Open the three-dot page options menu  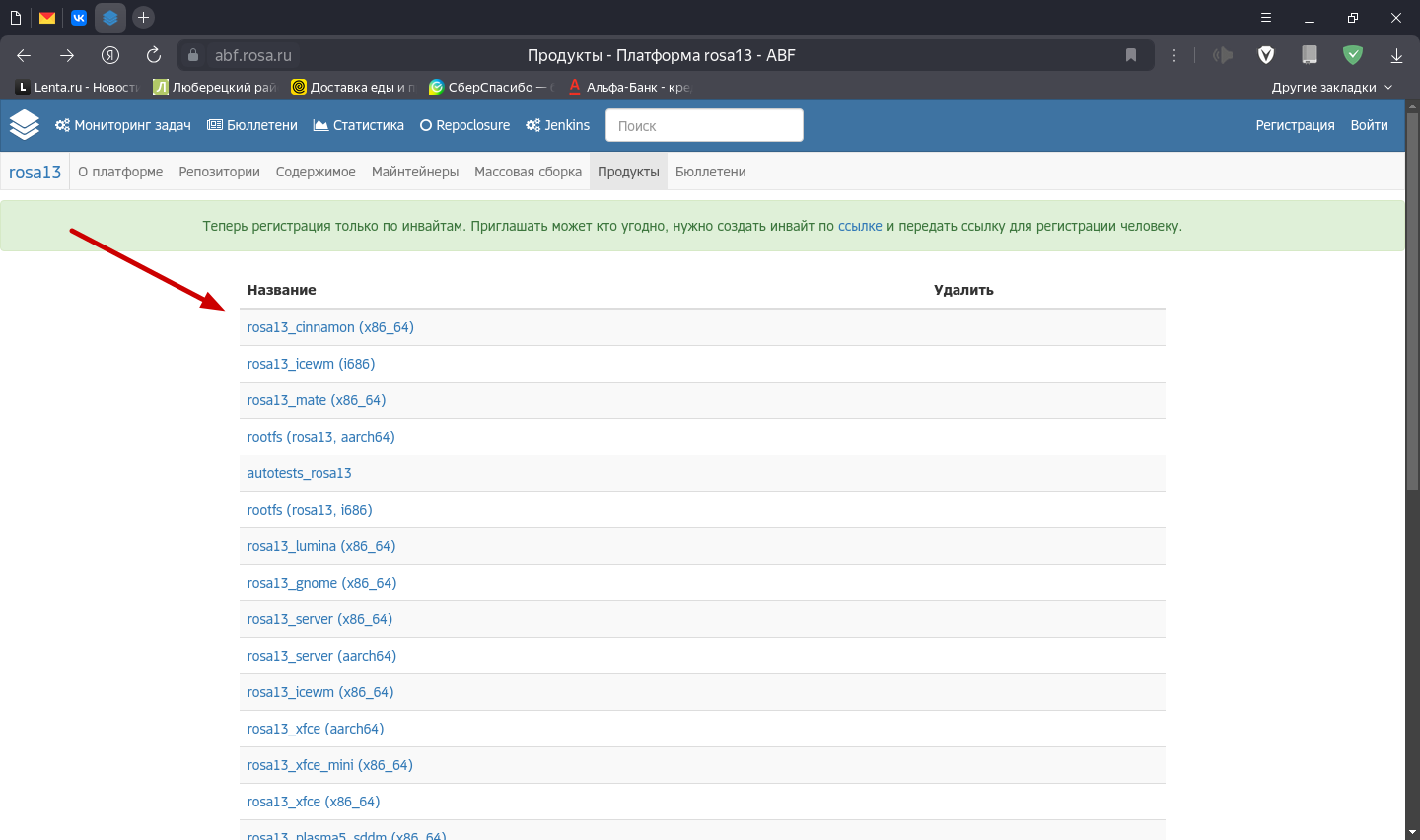tap(1173, 55)
